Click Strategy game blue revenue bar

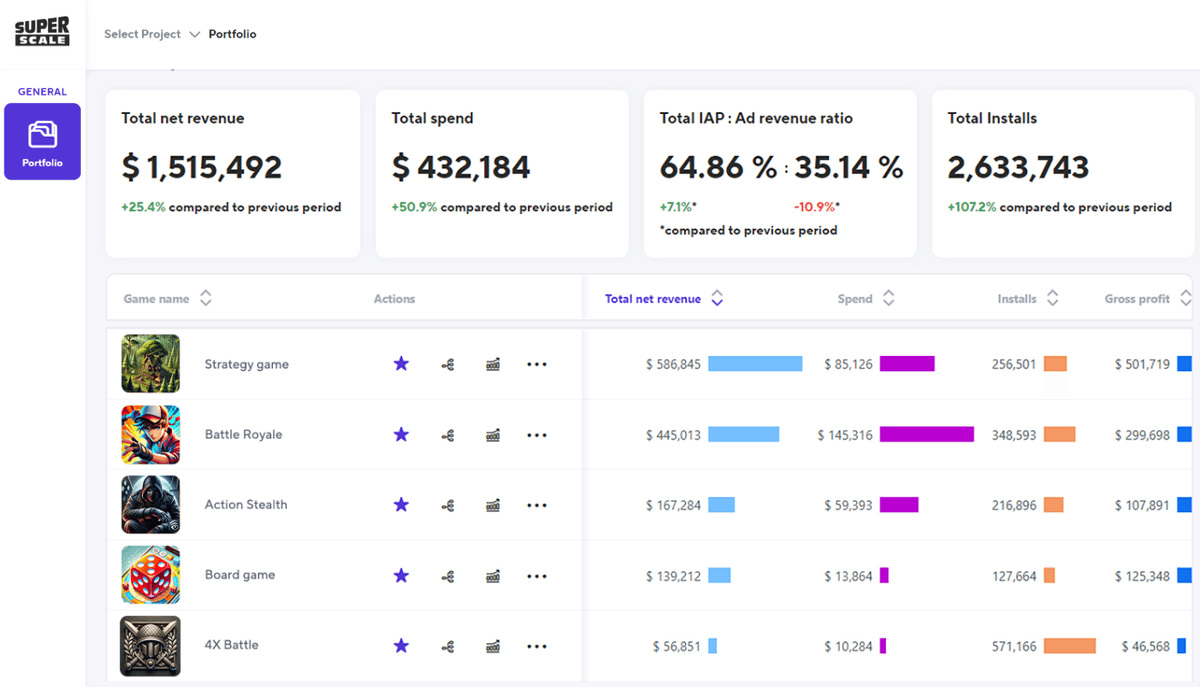click(755, 364)
